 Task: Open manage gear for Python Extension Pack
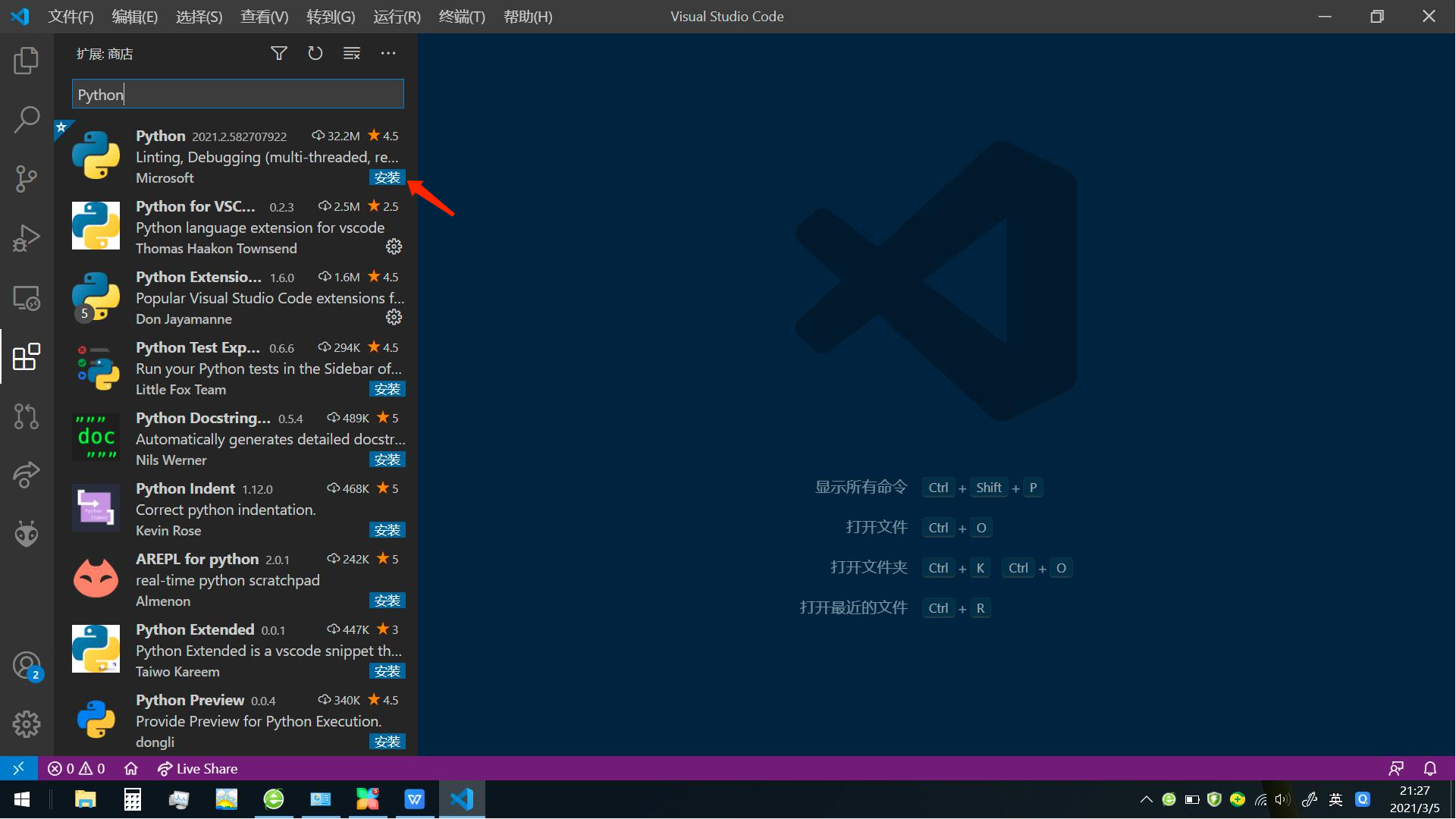(x=394, y=318)
